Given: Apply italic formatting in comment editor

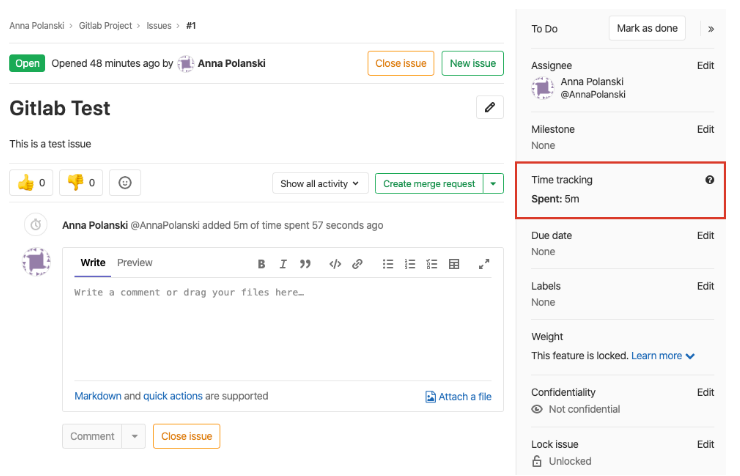Looking at the screenshot, I should point(283,264).
